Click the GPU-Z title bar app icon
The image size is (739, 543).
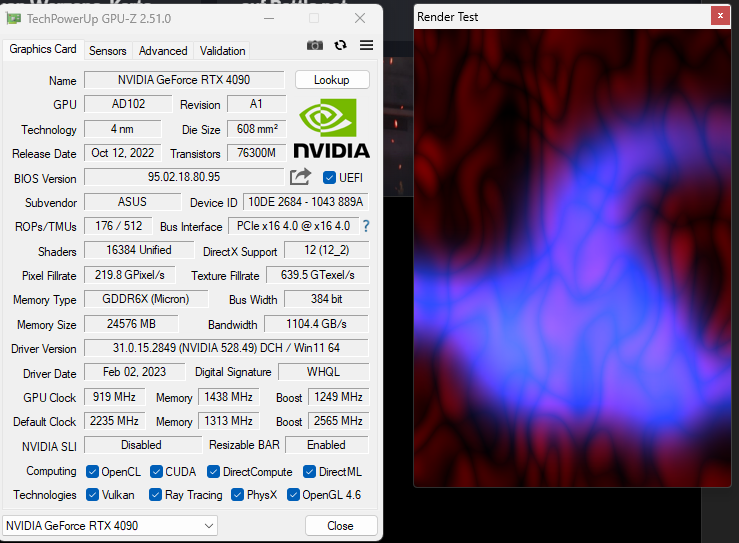(x=13, y=19)
